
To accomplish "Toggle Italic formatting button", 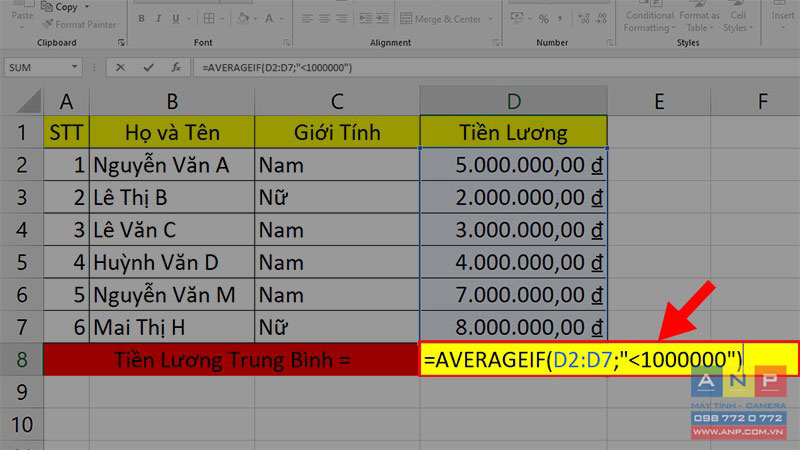I will (x=158, y=19).
